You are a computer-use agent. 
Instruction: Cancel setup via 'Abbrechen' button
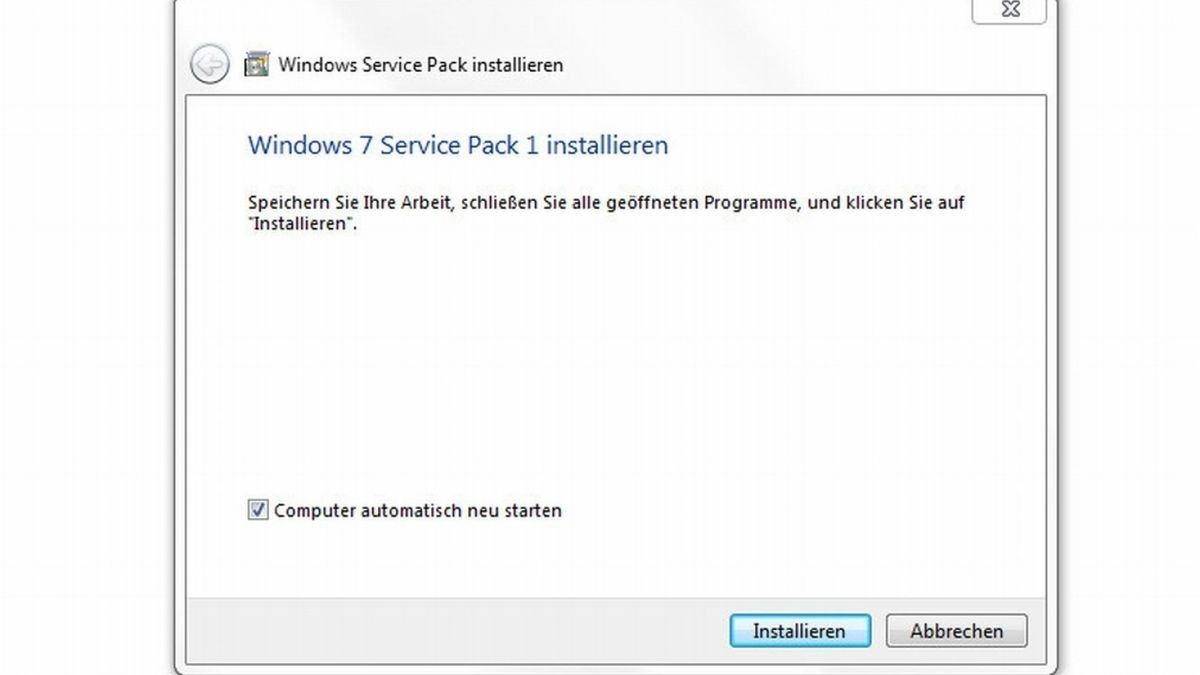pyautogui.click(x=955, y=631)
